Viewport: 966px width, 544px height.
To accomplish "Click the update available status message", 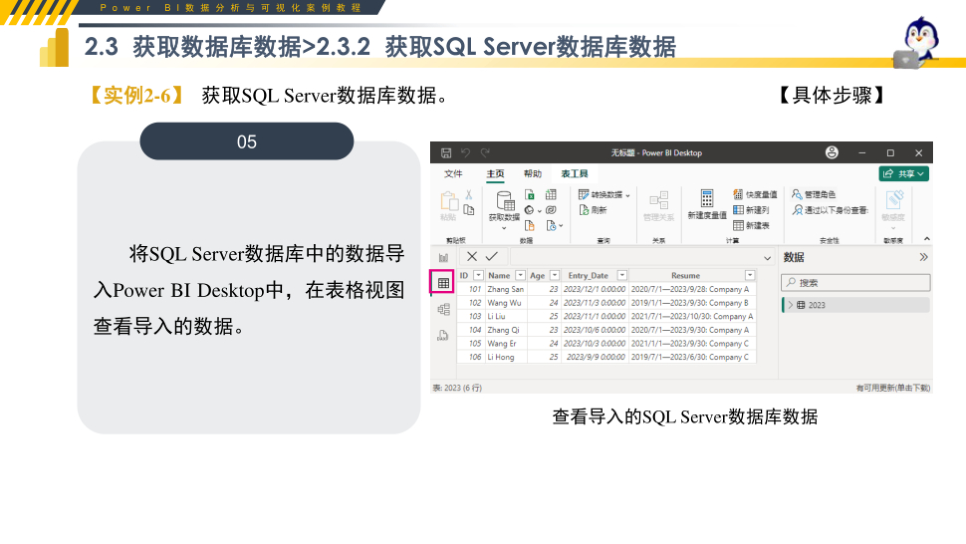I will [893, 388].
